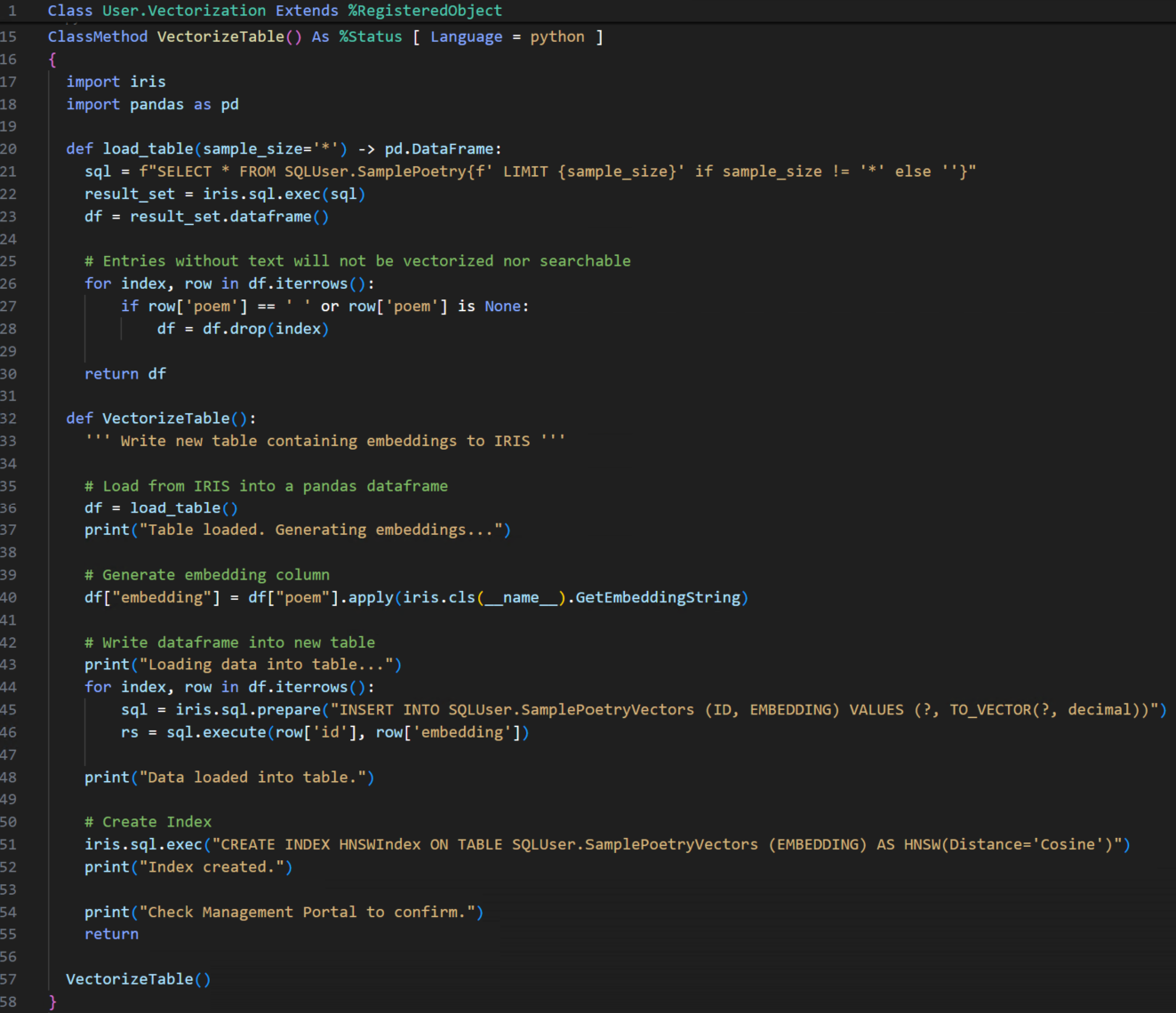This screenshot has width=1176, height=1013.
Task: Click the docstring about writing embeddings table
Action: [324, 441]
